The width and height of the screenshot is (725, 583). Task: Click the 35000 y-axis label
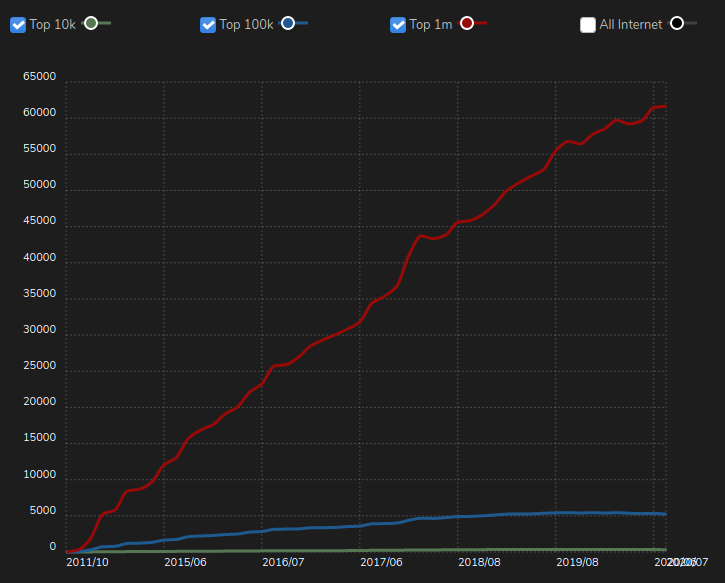[40, 294]
